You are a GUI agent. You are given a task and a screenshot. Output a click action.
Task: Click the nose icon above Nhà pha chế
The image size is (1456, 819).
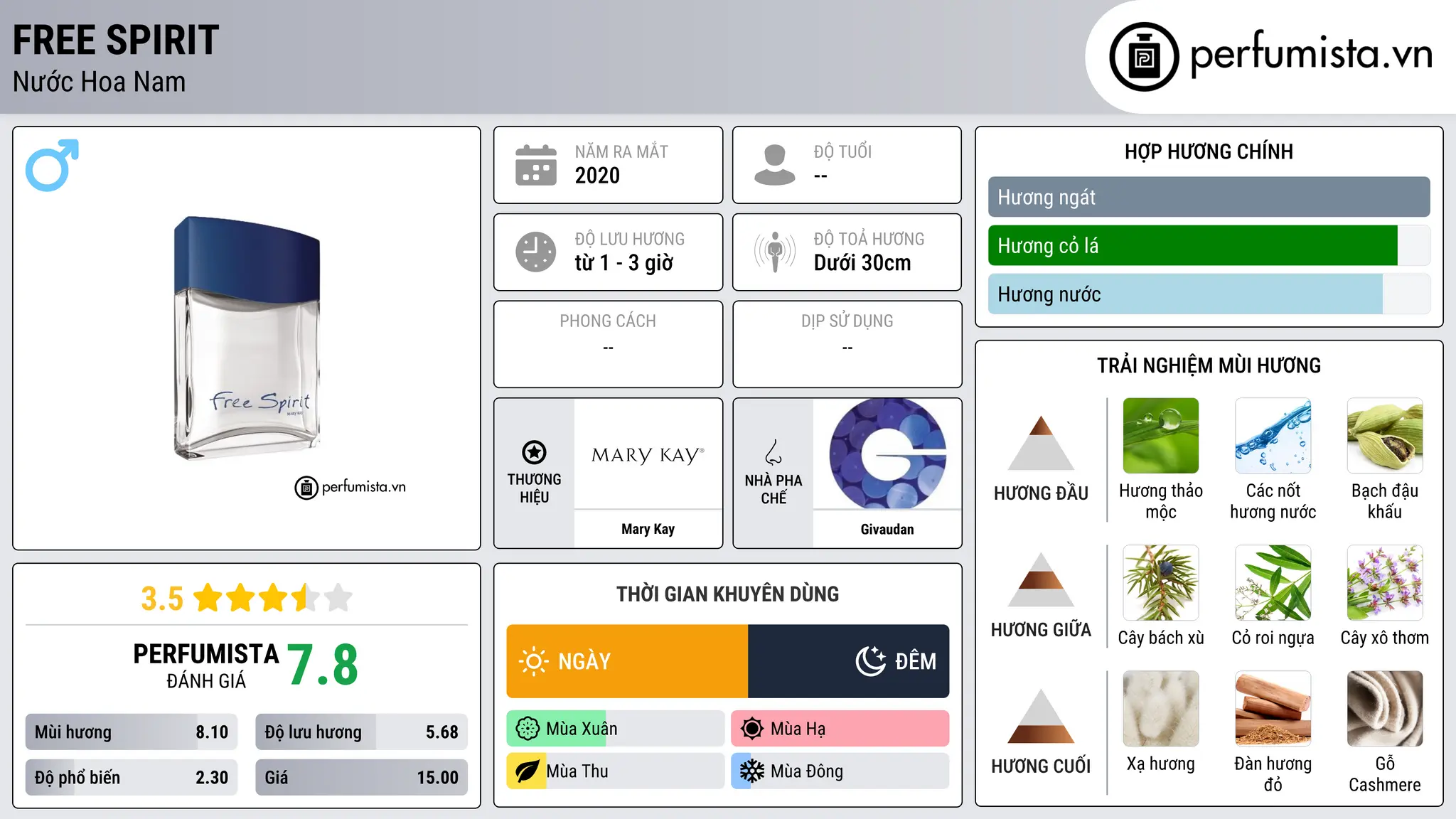[773, 452]
